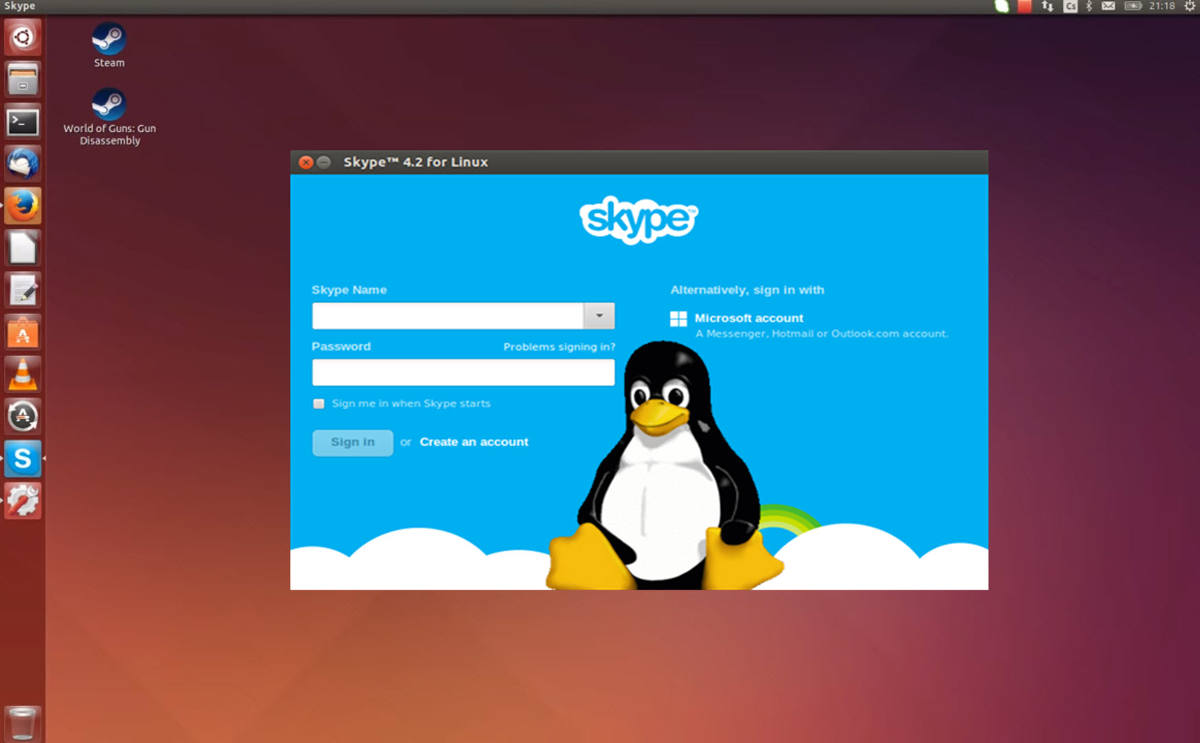Open Ubuntu Software Center icon
Screen dimensions: 1200x743
[22, 332]
